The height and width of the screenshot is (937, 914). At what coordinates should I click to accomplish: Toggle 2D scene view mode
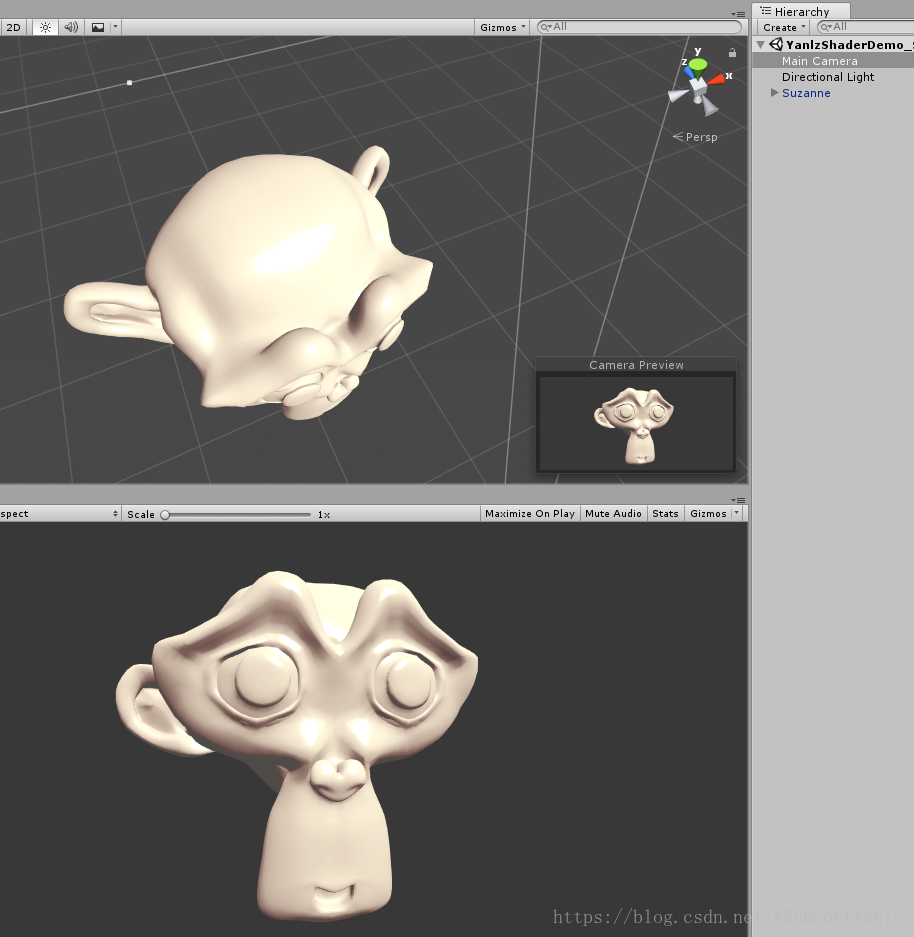point(13,27)
